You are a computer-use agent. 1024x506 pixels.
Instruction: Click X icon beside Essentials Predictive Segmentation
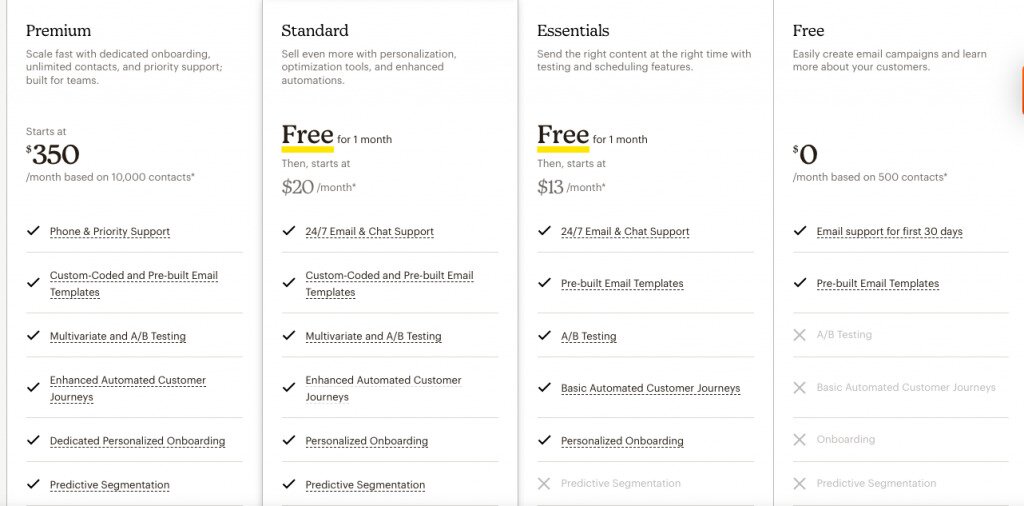tap(544, 484)
